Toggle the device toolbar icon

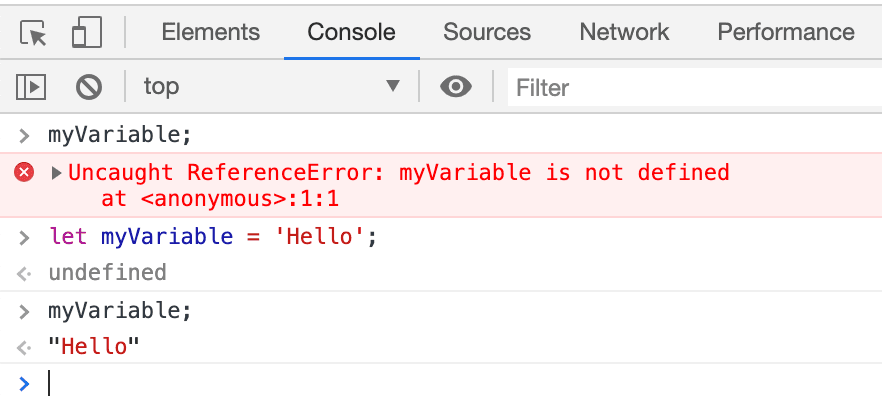tap(87, 32)
